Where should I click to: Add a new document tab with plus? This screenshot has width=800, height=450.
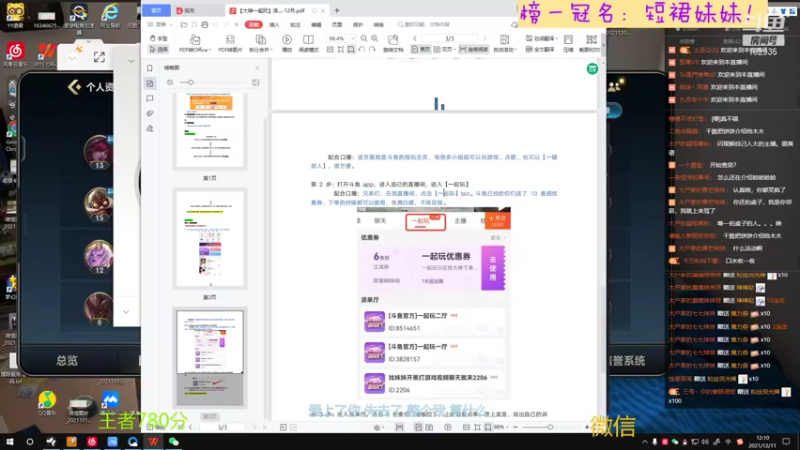point(337,10)
